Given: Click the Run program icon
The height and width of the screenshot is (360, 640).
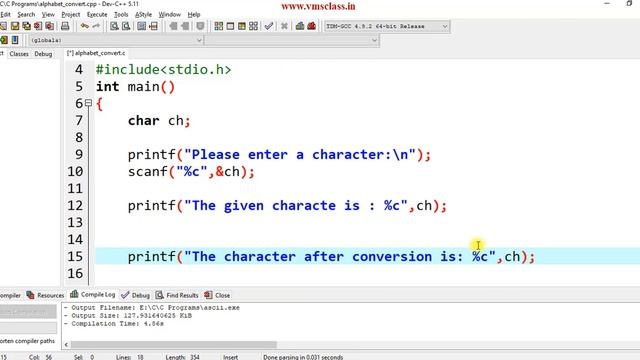Looking at the screenshot, I should [x=230, y=26].
